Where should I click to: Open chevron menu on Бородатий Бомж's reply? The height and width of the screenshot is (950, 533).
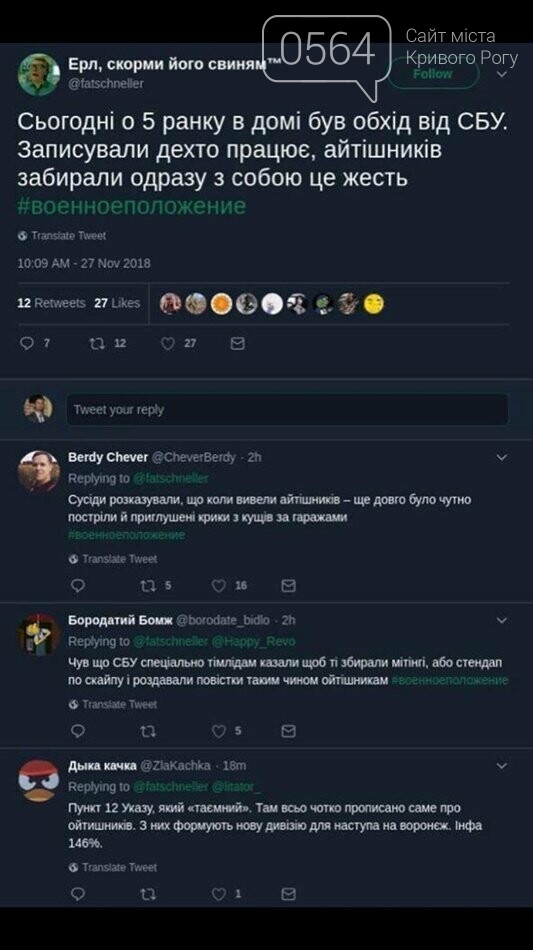pyautogui.click(x=502, y=620)
